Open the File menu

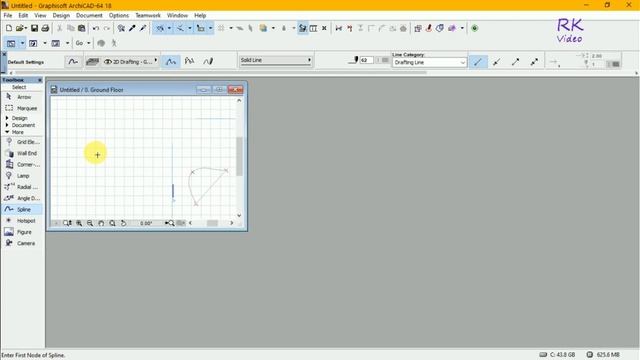click(8, 16)
